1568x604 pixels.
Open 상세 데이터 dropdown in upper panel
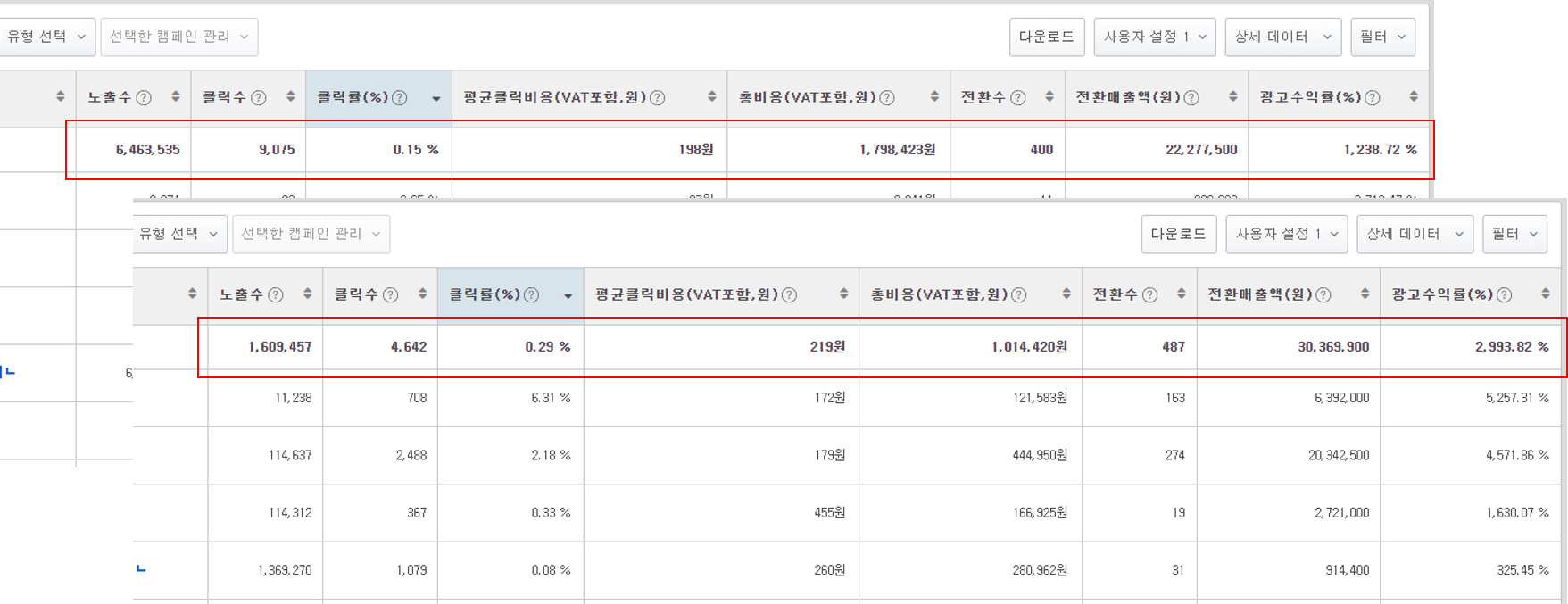pos(1283,37)
